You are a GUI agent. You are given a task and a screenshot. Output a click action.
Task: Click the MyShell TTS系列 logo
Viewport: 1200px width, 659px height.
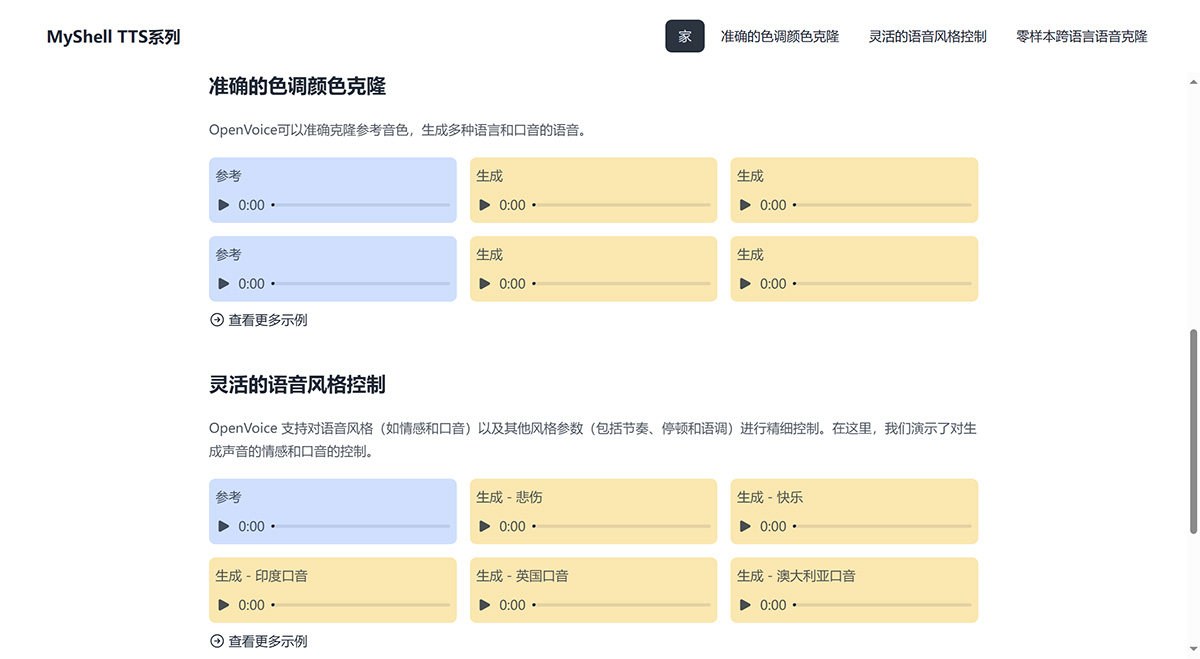click(x=112, y=35)
